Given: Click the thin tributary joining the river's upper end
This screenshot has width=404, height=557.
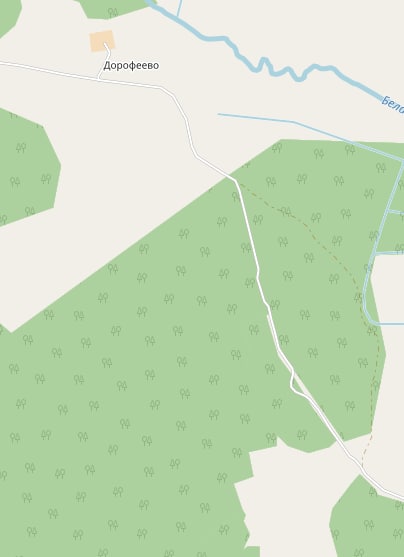Looking at the screenshot, I should pyautogui.click(x=179, y=8).
